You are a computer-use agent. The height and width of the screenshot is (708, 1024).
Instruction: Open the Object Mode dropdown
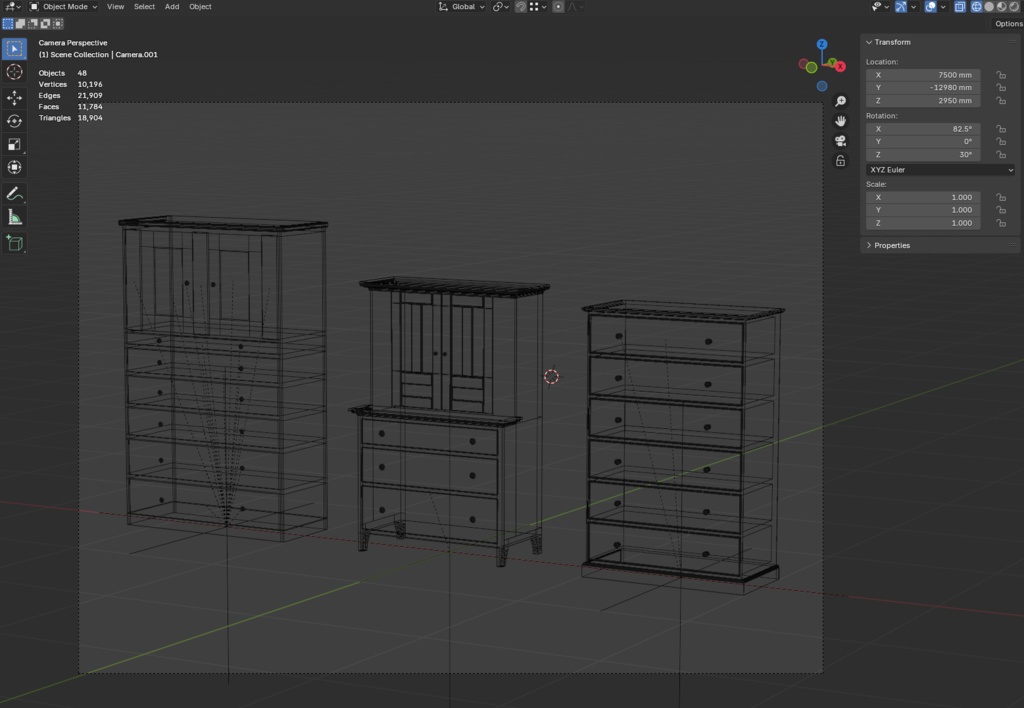63,7
